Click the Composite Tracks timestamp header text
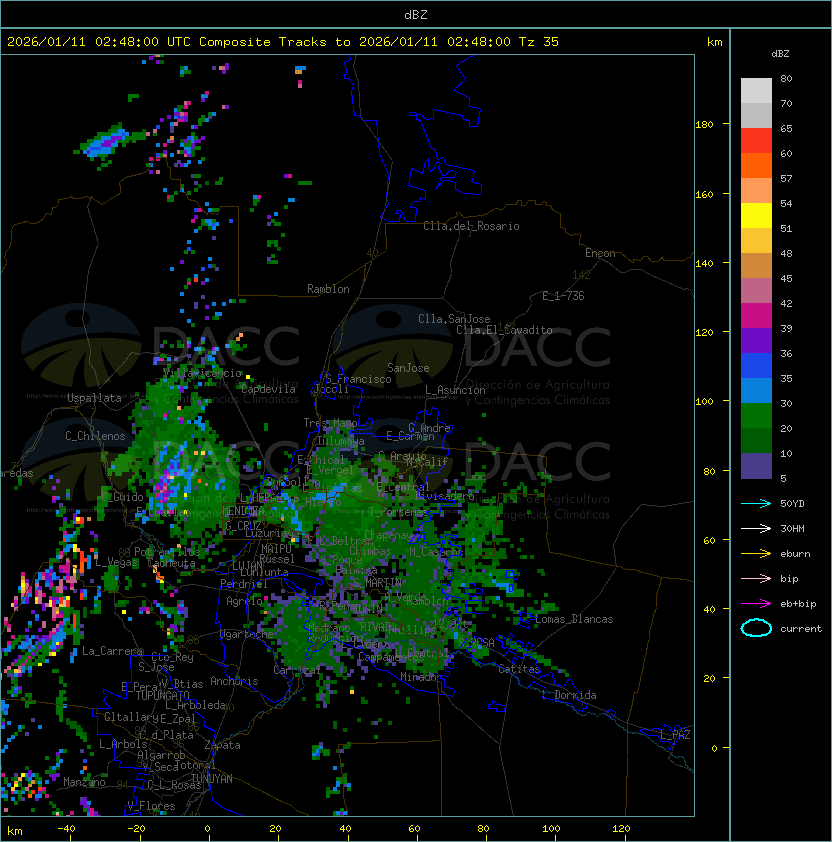Screen dimensions: 832x842 pos(283,42)
